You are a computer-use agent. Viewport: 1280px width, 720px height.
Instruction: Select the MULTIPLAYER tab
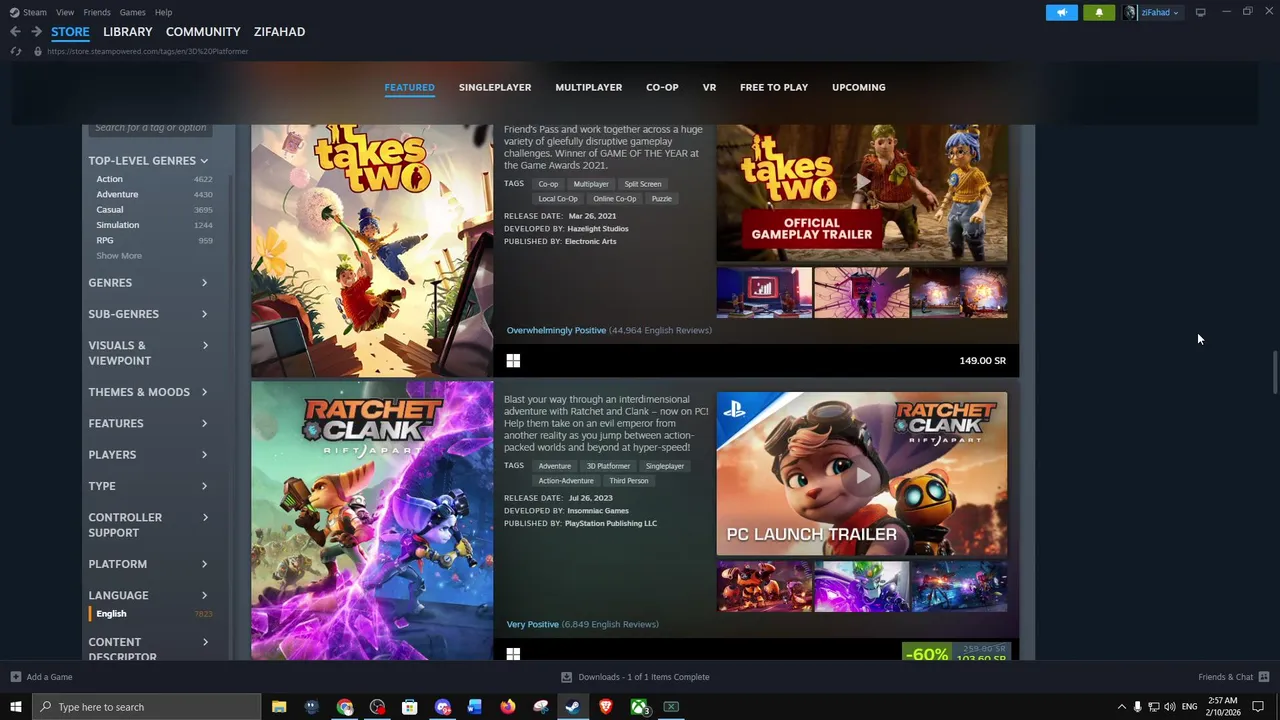(588, 87)
